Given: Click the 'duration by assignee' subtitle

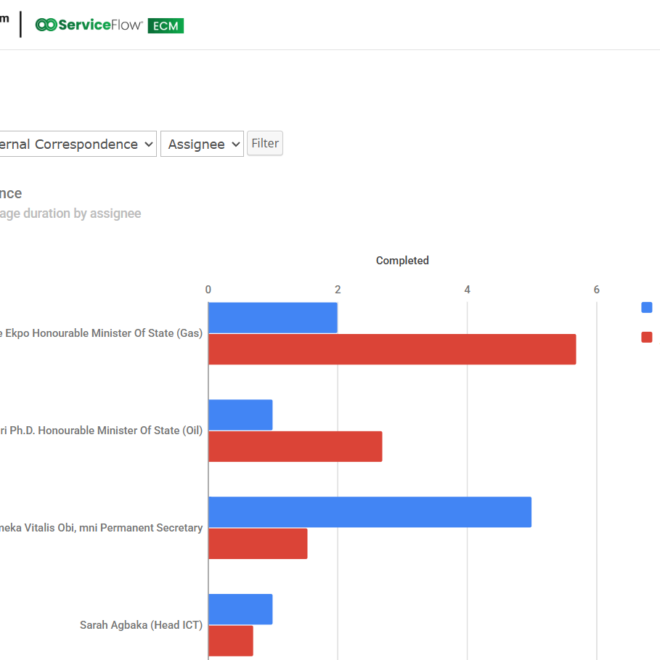Looking at the screenshot, I should [82, 213].
